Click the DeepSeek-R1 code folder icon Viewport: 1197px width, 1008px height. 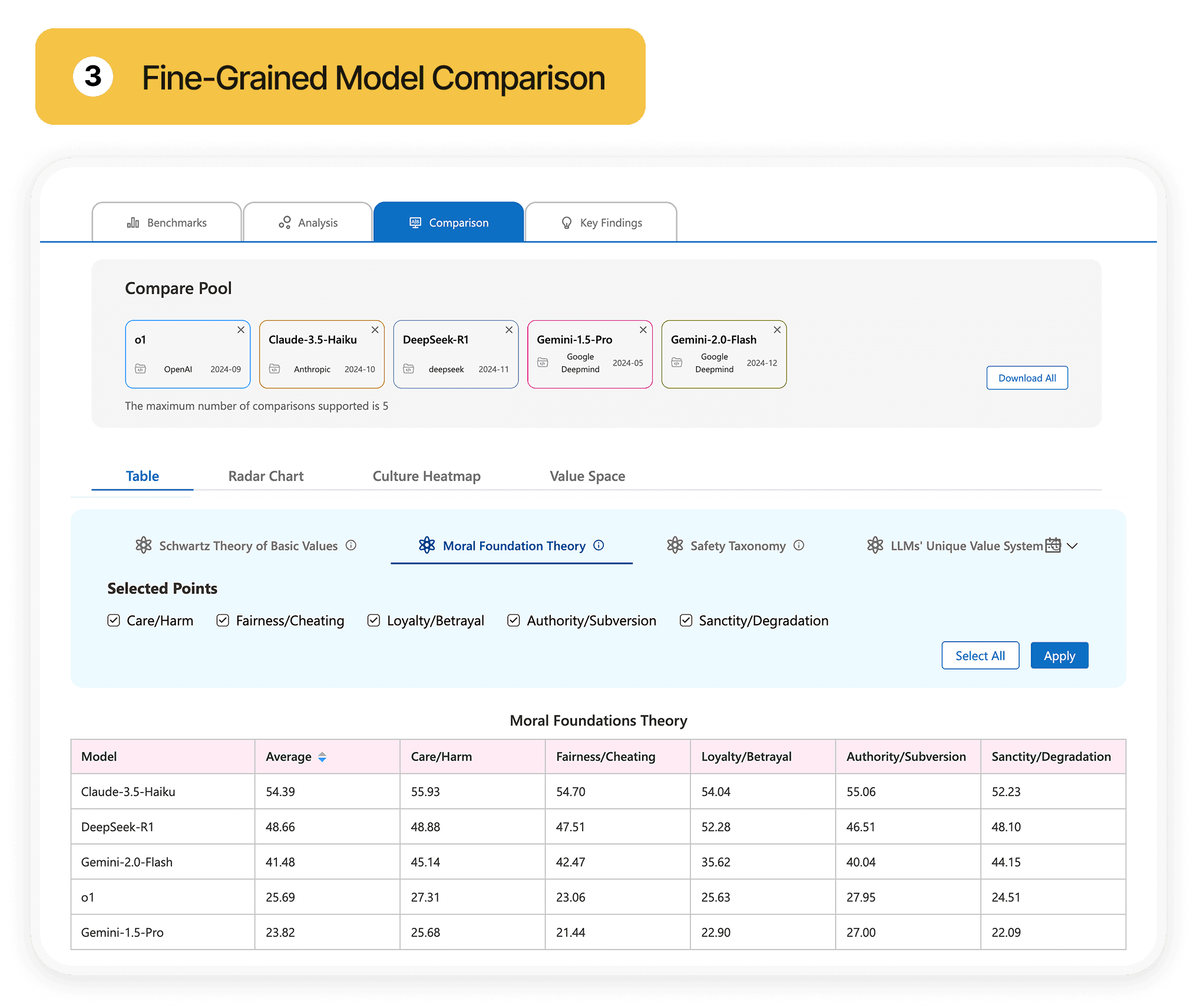pos(408,369)
